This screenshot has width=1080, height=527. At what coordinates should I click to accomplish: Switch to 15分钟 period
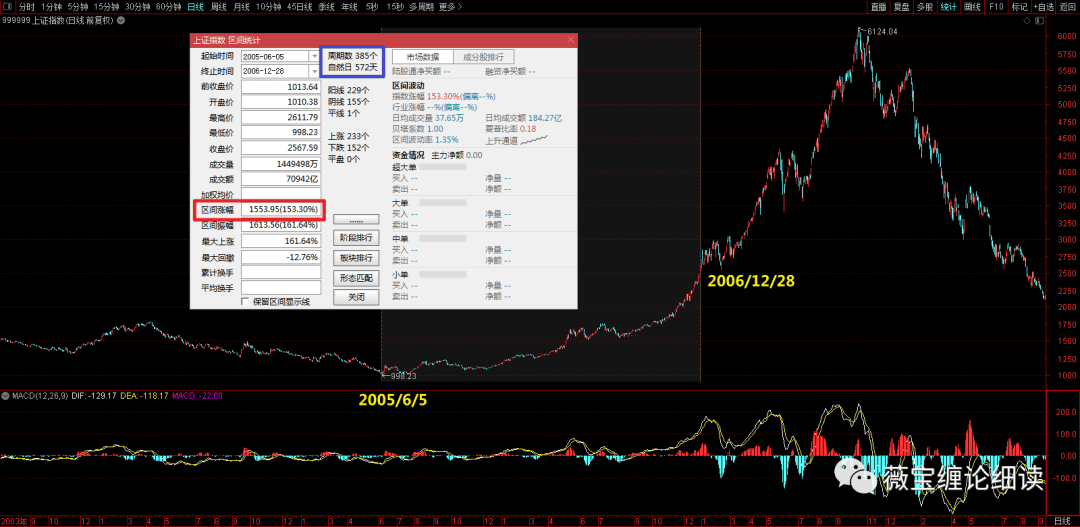tap(106, 6)
